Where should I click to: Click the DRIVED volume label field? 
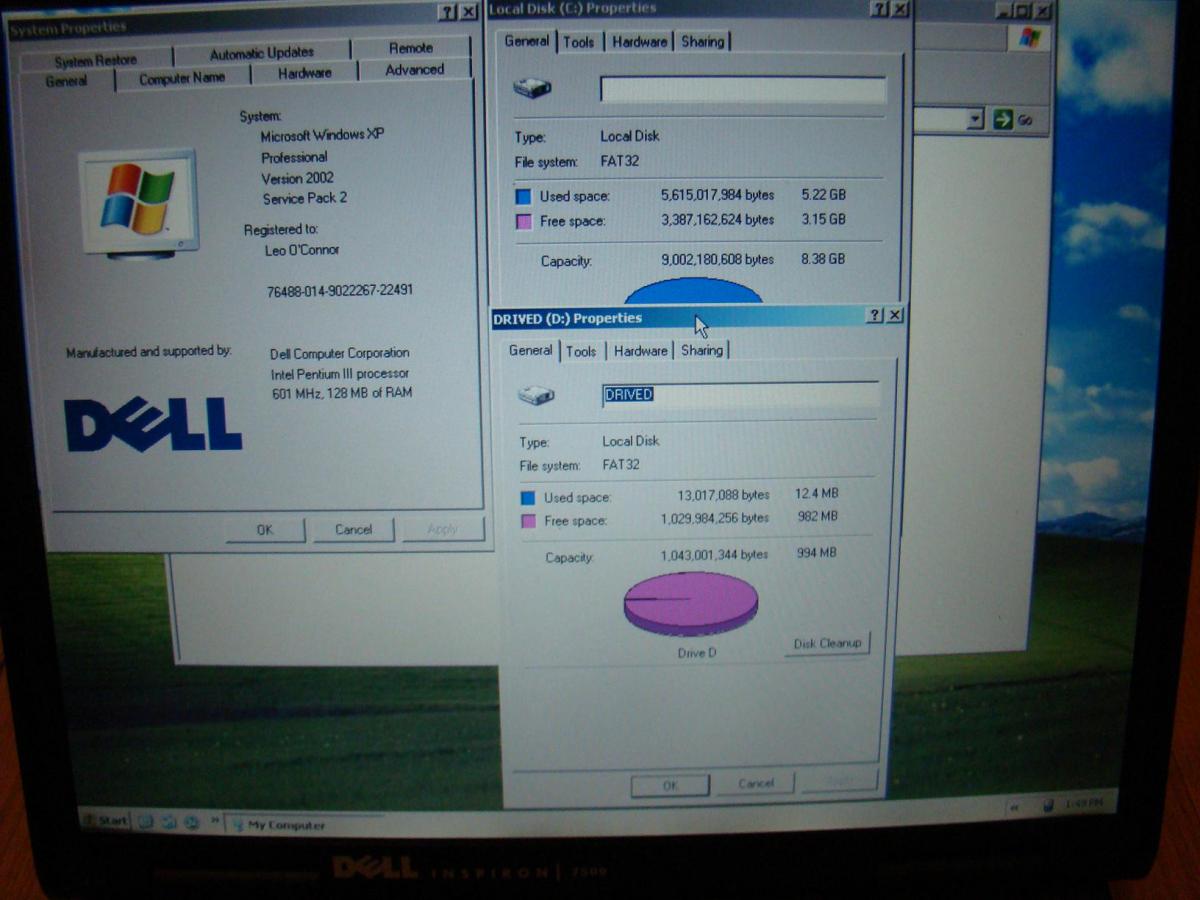(740, 395)
